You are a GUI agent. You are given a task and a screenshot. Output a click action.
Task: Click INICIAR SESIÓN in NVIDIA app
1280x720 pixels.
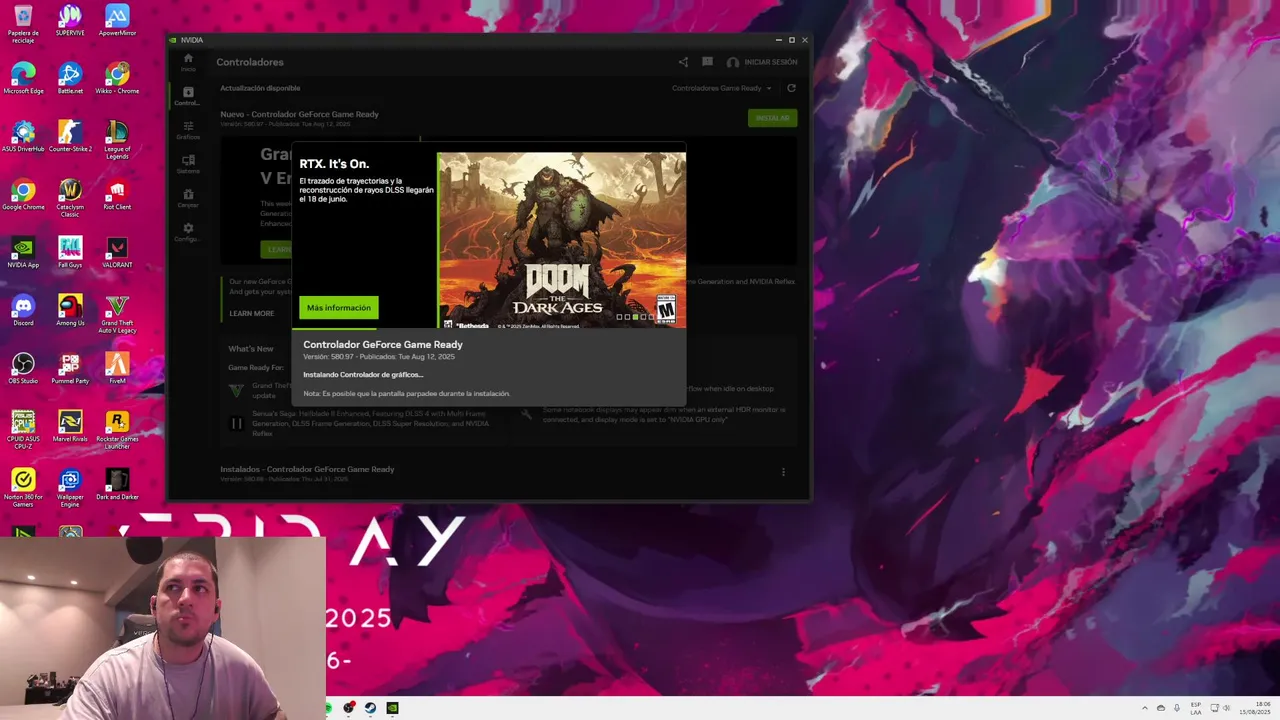pos(762,62)
